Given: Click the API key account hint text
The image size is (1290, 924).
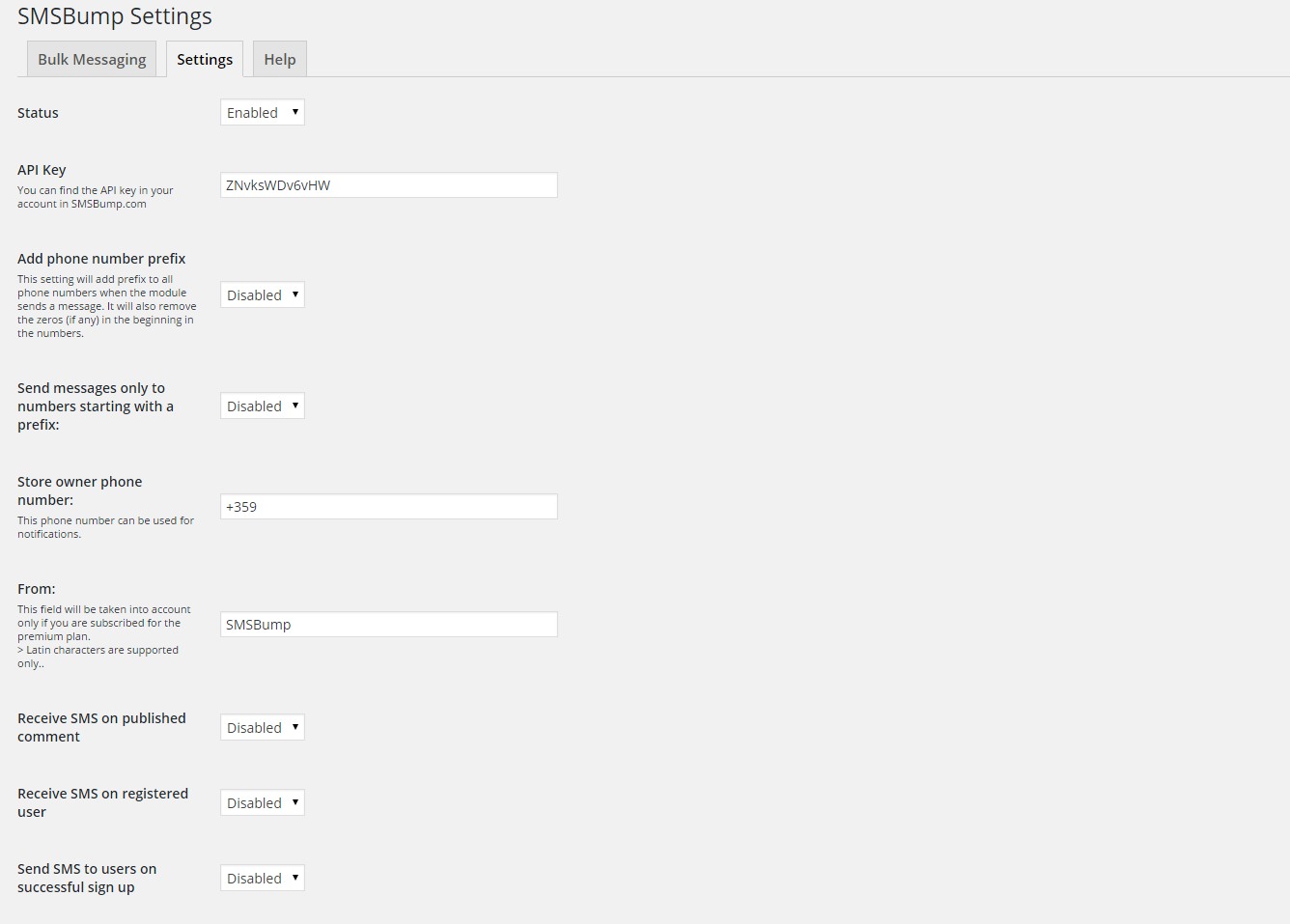Looking at the screenshot, I should click(x=96, y=197).
